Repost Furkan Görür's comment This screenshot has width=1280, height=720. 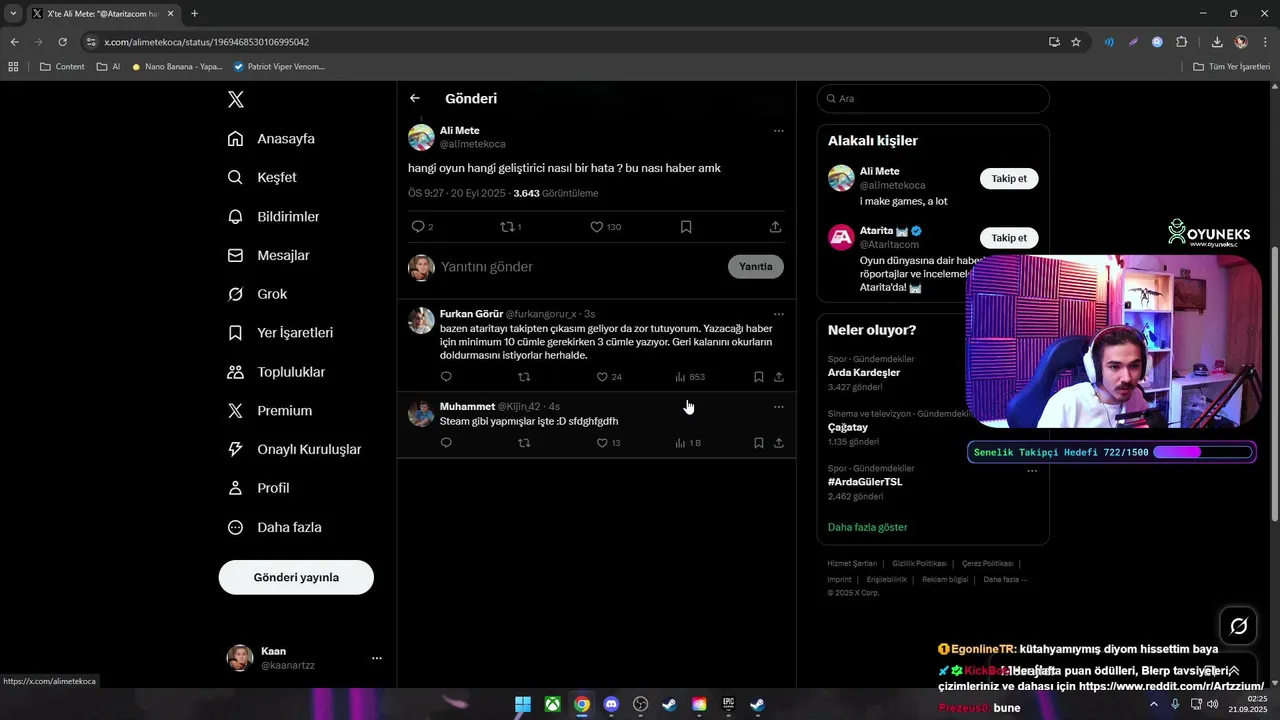[524, 377]
